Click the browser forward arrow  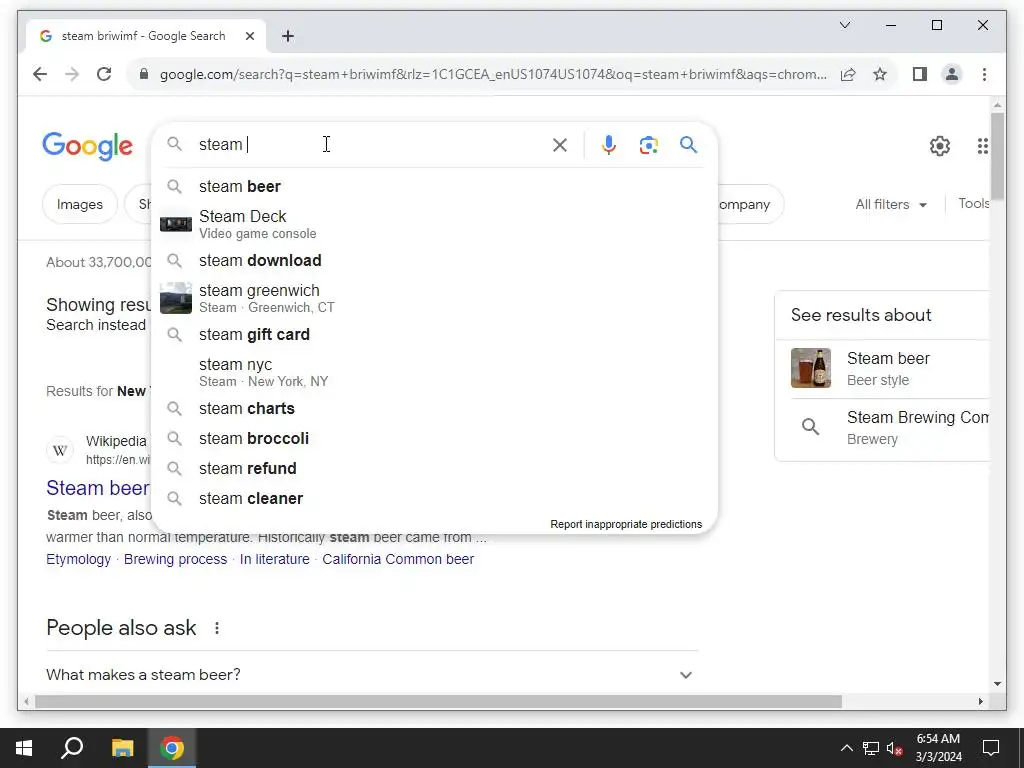(72, 74)
